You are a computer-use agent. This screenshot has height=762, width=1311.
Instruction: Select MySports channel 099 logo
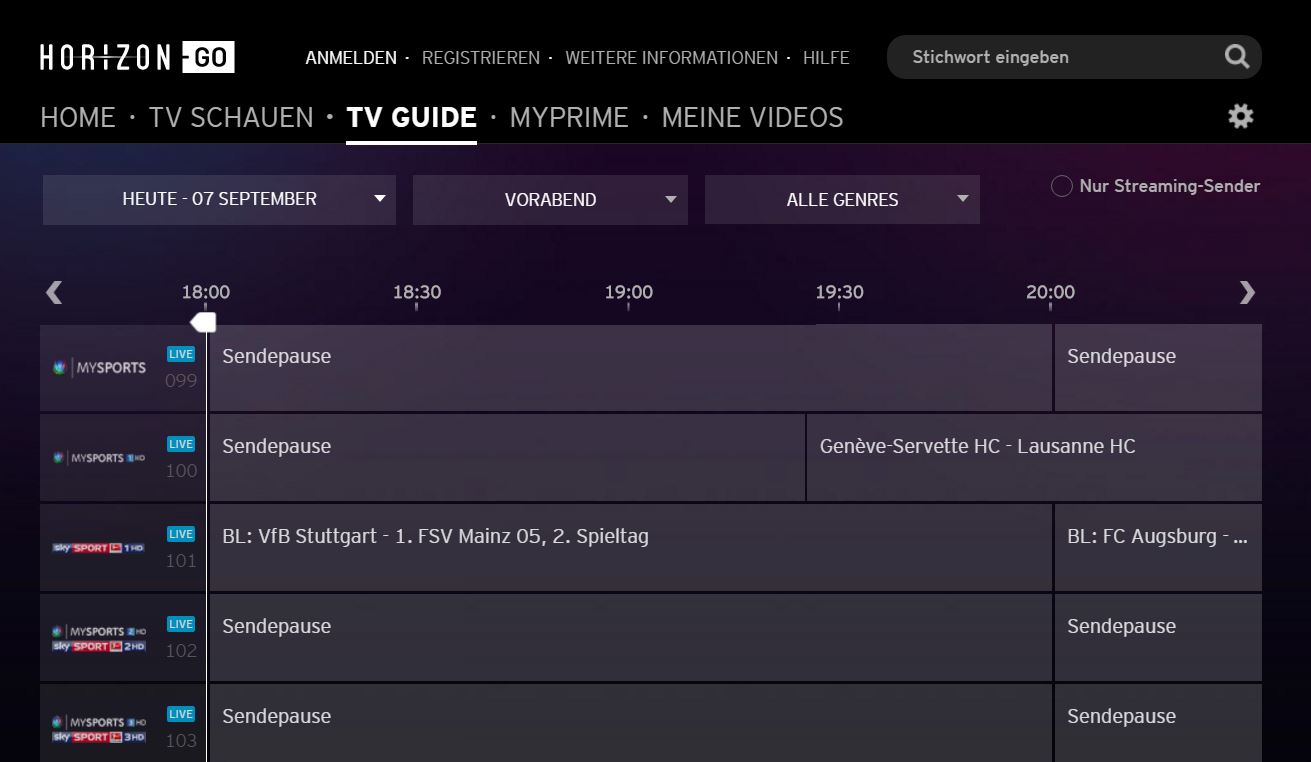click(100, 368)
